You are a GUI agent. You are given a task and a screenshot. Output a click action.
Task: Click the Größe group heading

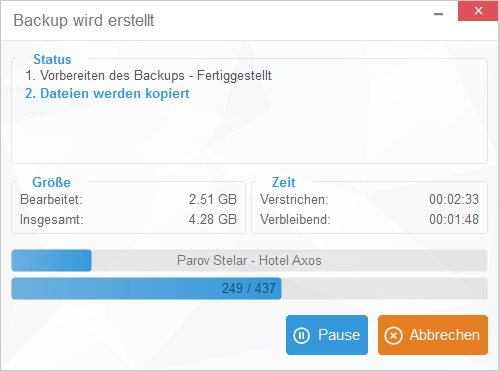pyautogui.click(x=51, y=182)
